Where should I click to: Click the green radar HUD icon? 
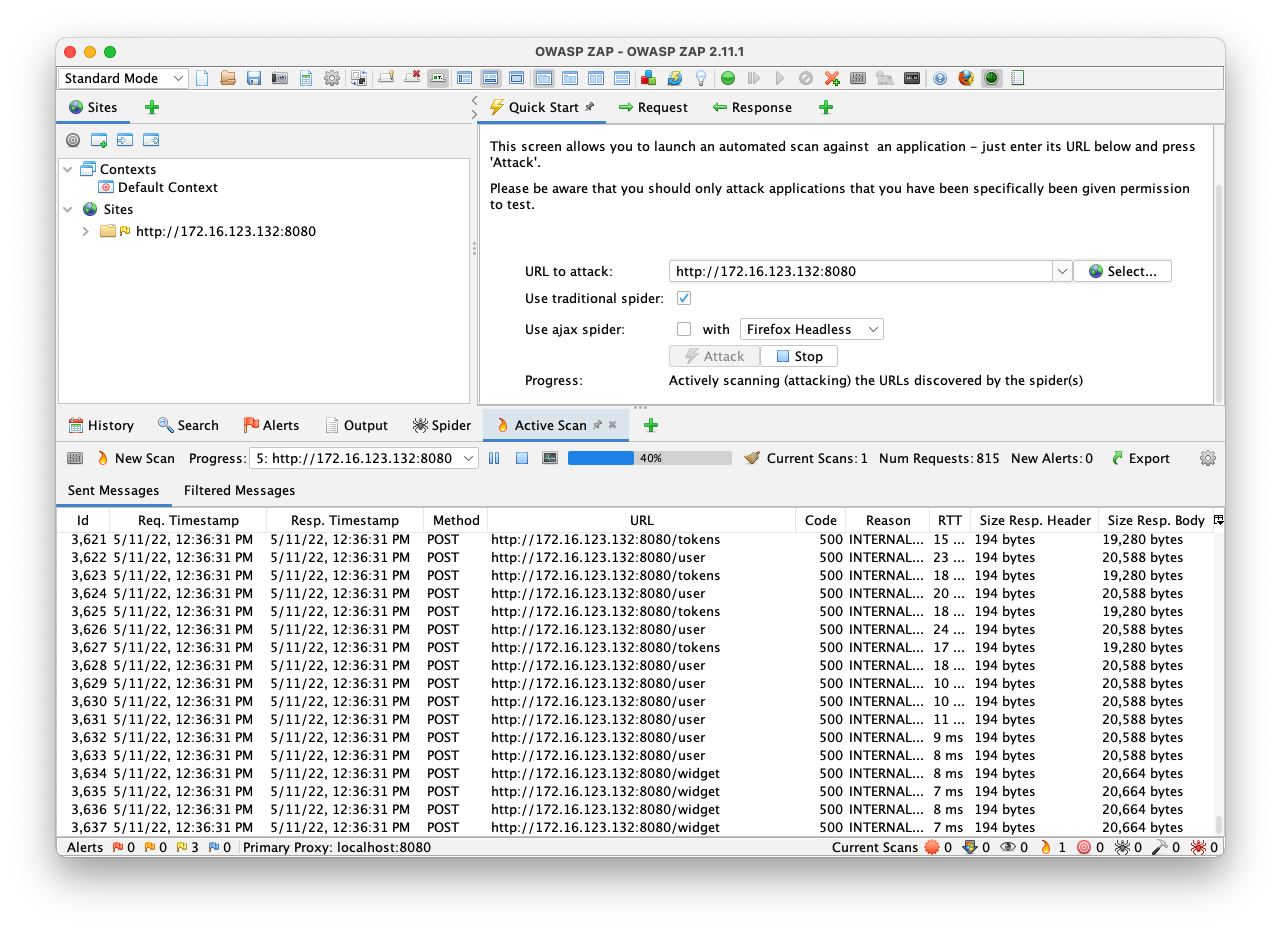(992, 78)
